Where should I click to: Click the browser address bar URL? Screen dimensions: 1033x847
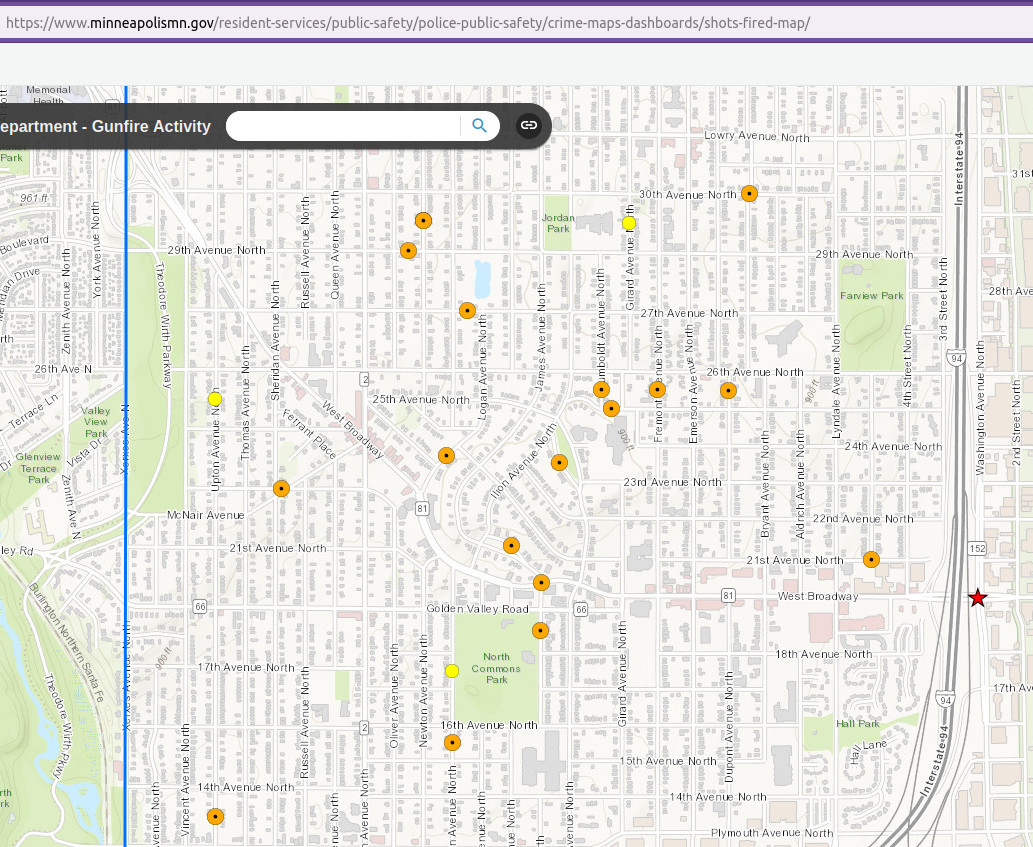tap(408, 23)
